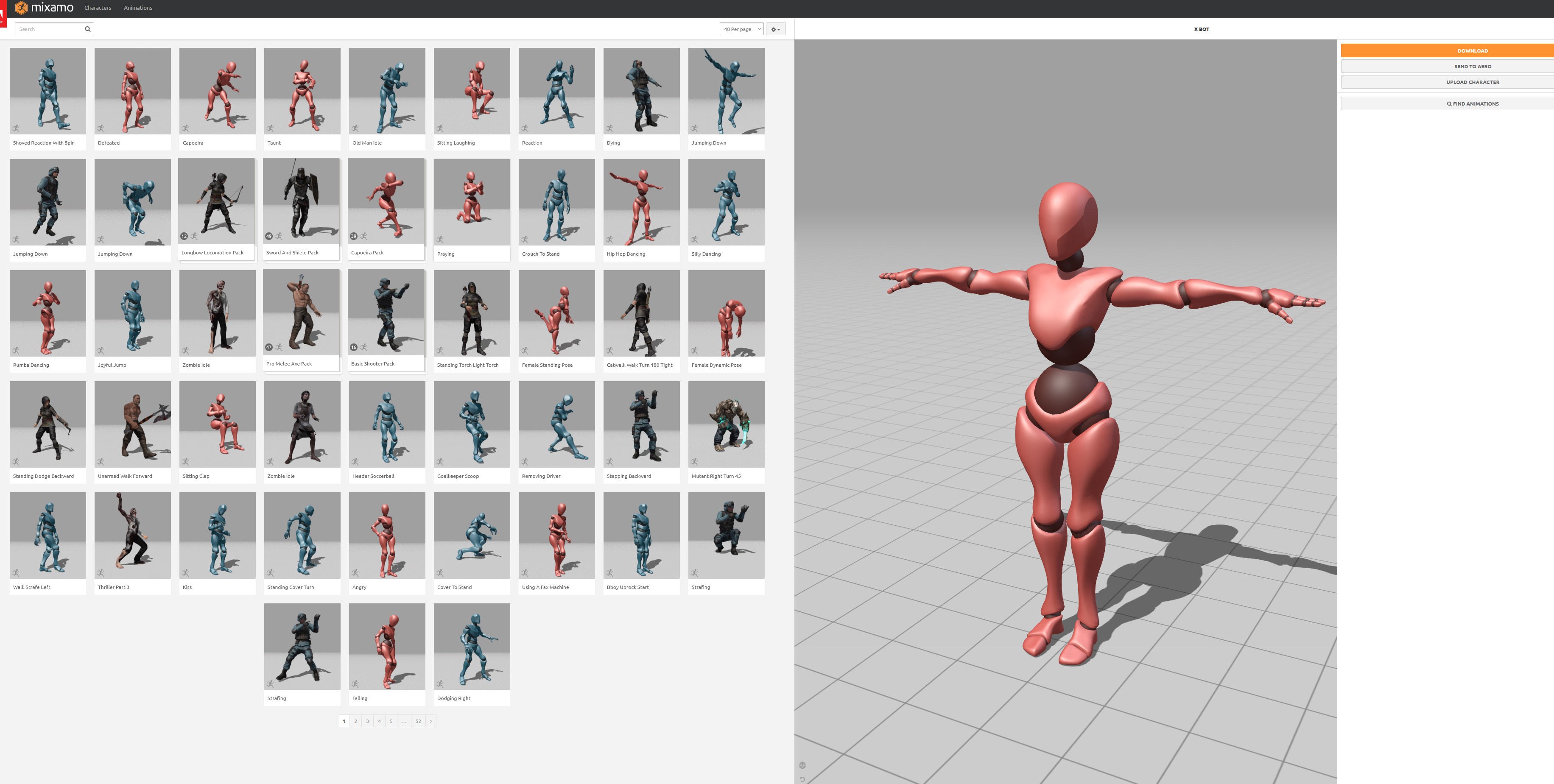
Task: Select the Reaction animation thumbnail
Action: [557, 91]
